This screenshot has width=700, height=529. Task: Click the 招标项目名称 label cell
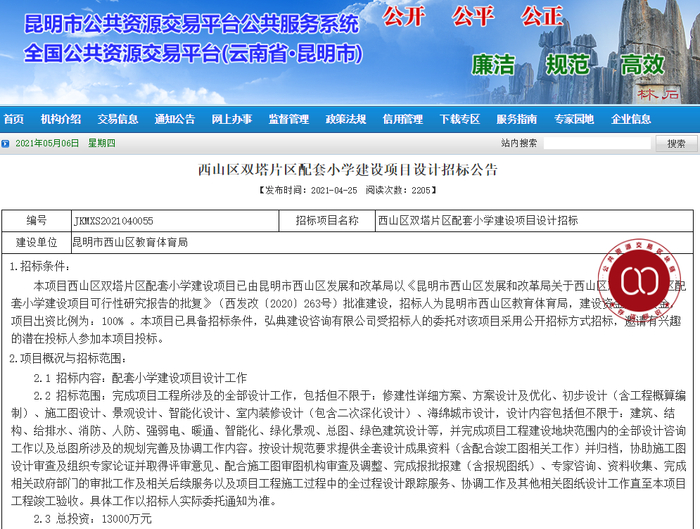(x=327, y=221)
